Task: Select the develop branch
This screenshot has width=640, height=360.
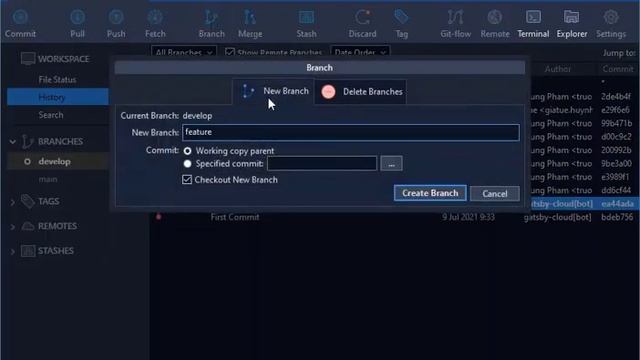Action: click(x=58, y=162)
